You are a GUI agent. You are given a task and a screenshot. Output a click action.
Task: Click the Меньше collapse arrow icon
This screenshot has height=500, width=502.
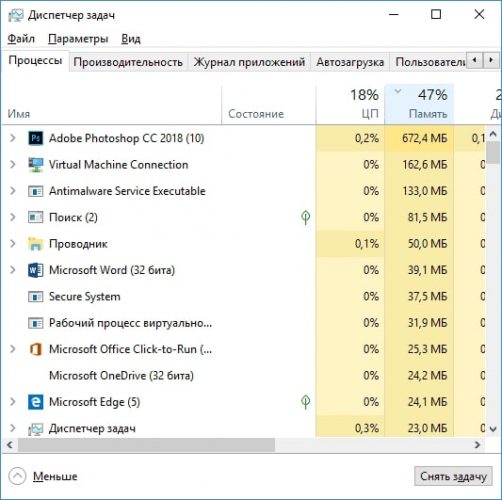click(17, 476)
